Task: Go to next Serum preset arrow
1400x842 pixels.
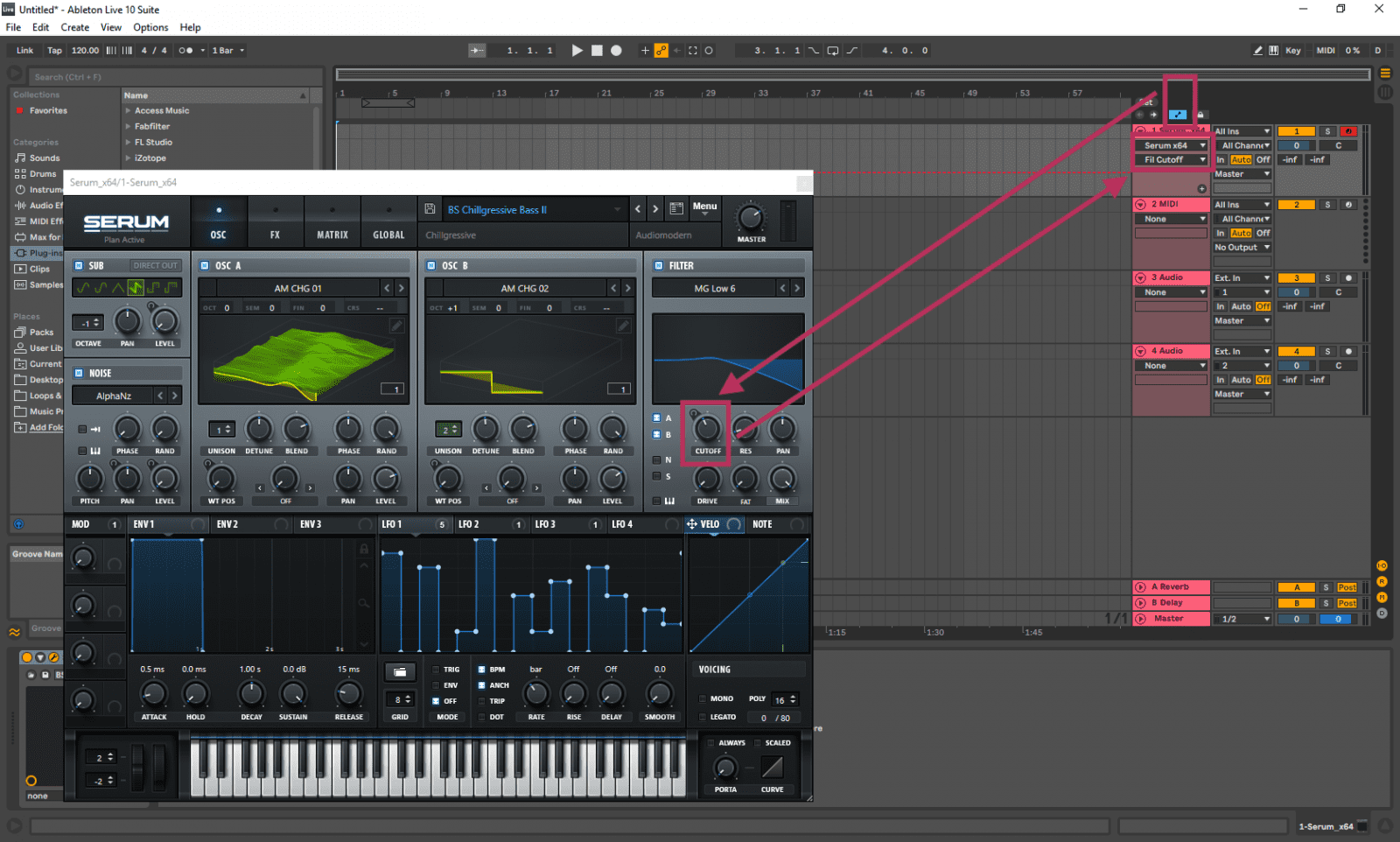Action: 655,209
